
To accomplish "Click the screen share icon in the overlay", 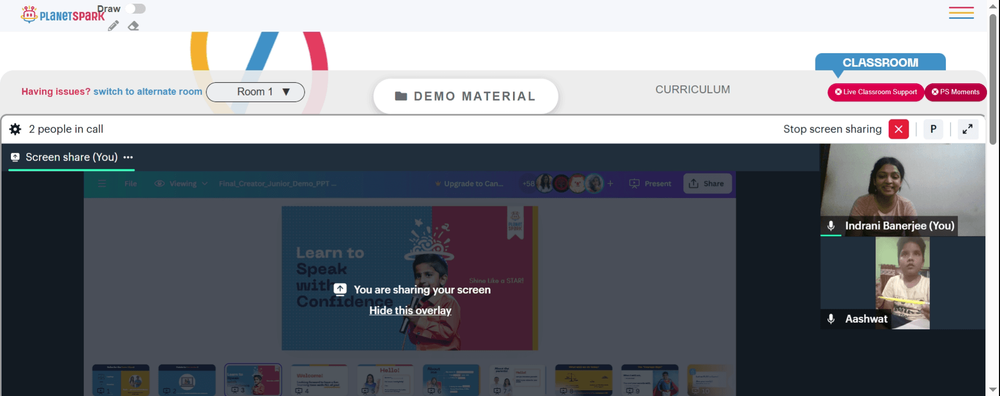I will click(341, 290).
